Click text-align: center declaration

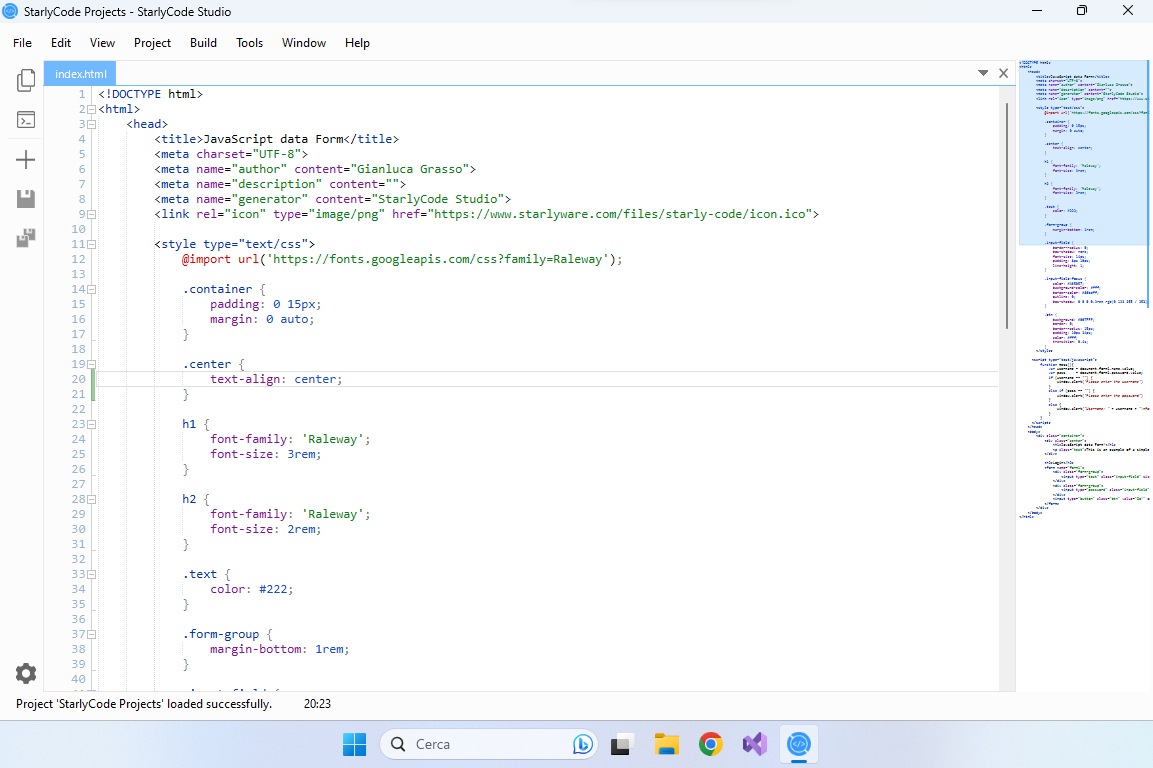pyautogui.click(x=276, y=380)
